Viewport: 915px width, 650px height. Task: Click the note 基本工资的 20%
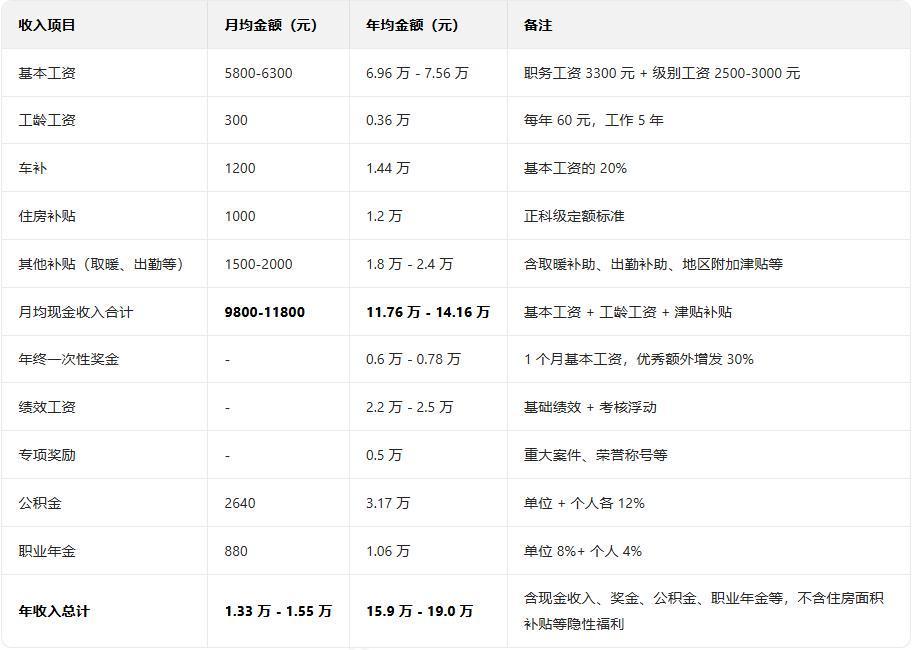tap(575, 168)
